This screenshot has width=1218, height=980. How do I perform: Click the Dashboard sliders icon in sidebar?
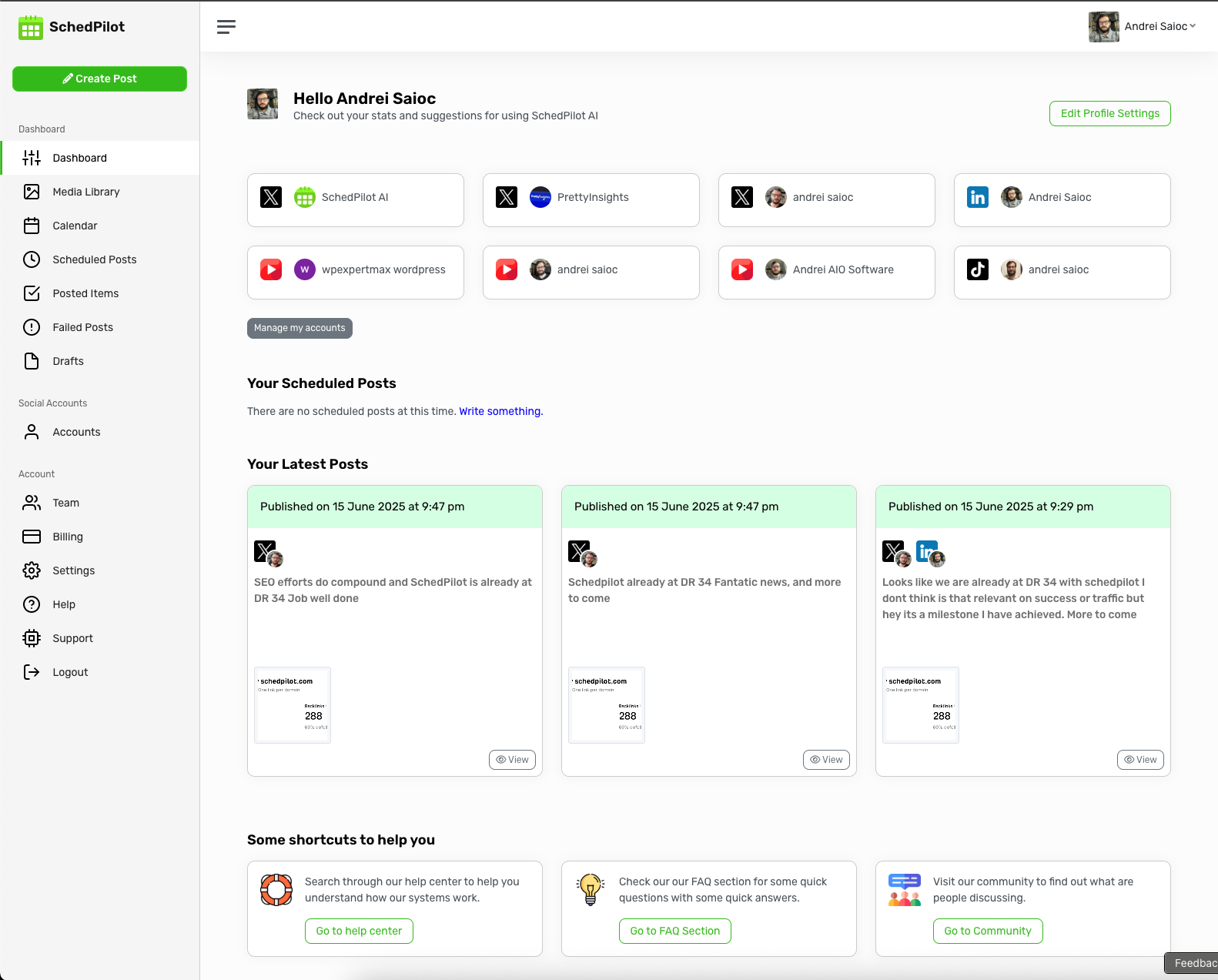tap(32, 158)
